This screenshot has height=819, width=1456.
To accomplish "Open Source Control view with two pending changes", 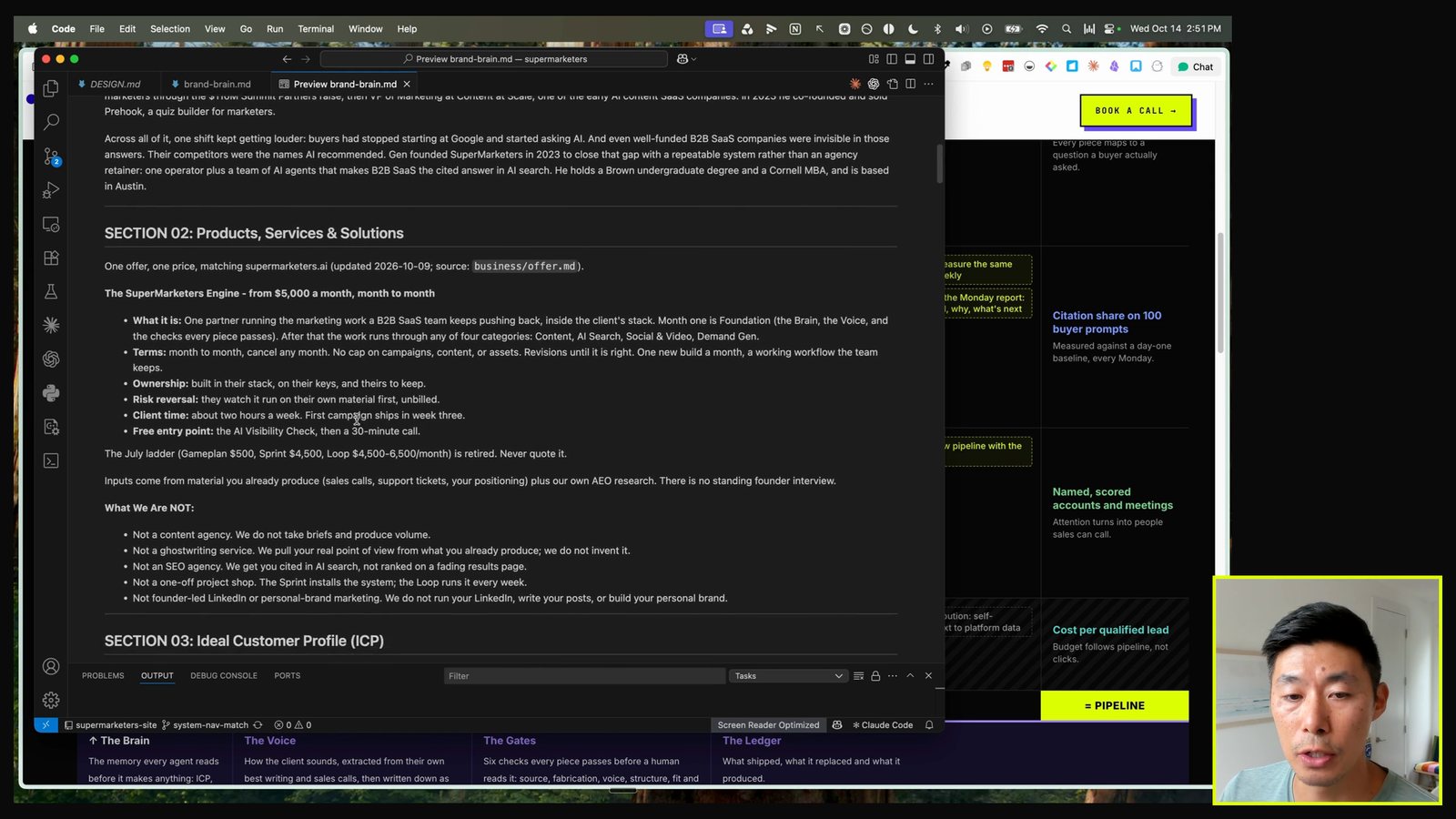I will click(x=51, y=157).
